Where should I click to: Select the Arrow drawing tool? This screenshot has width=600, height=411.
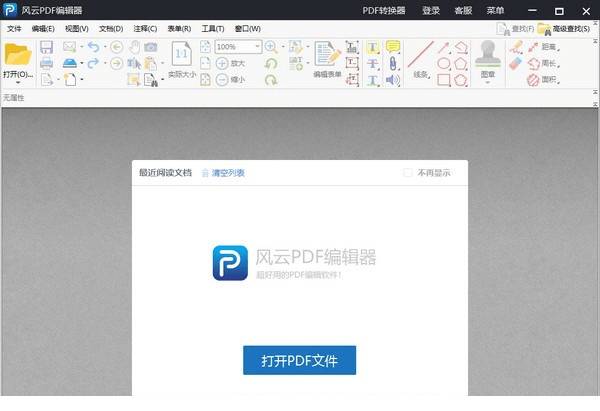[443, 47]
